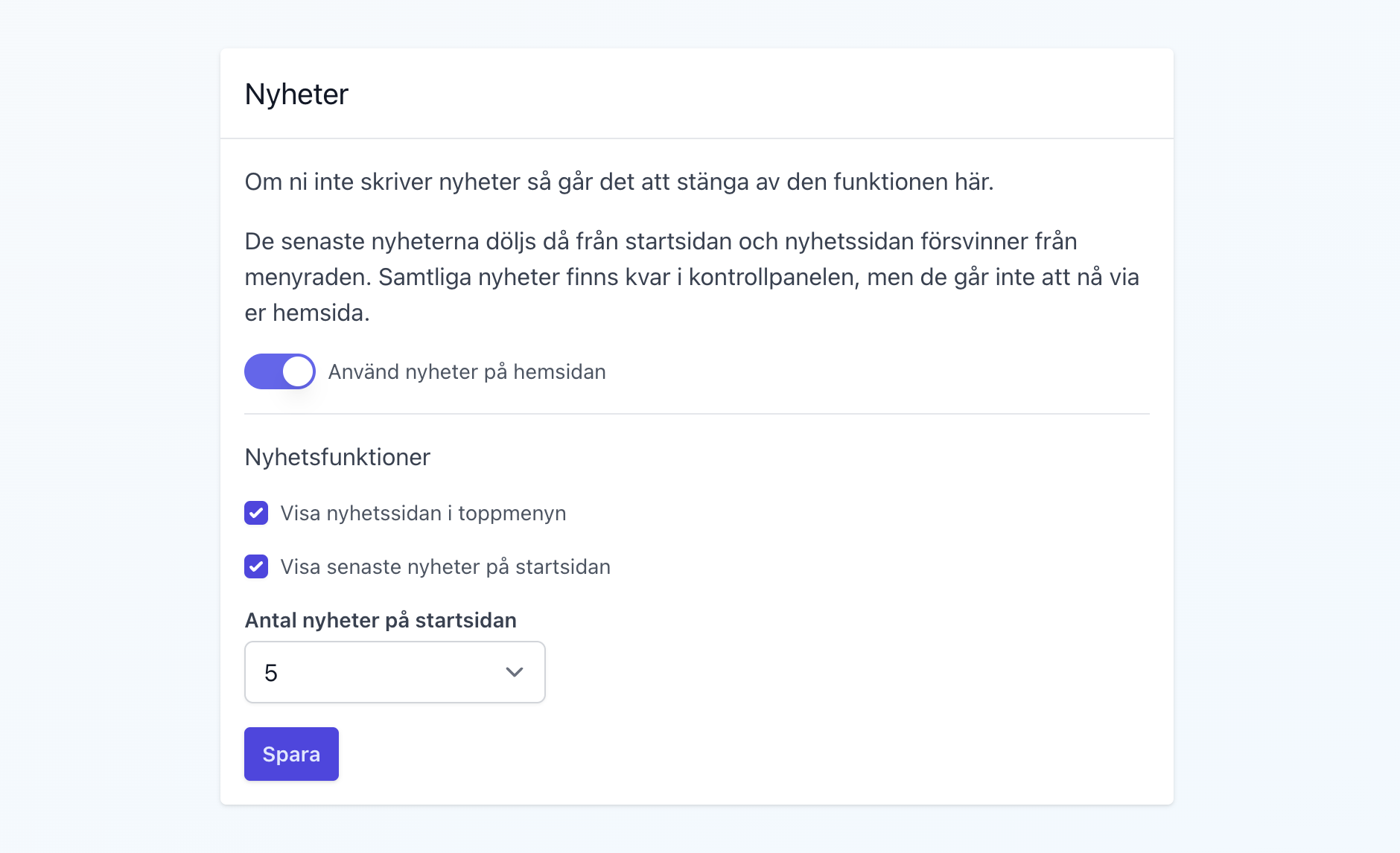
Task: Click the 'Använd nyheter på hemsidan' label text
Action: pyautogui.click(x=467, y=372)
